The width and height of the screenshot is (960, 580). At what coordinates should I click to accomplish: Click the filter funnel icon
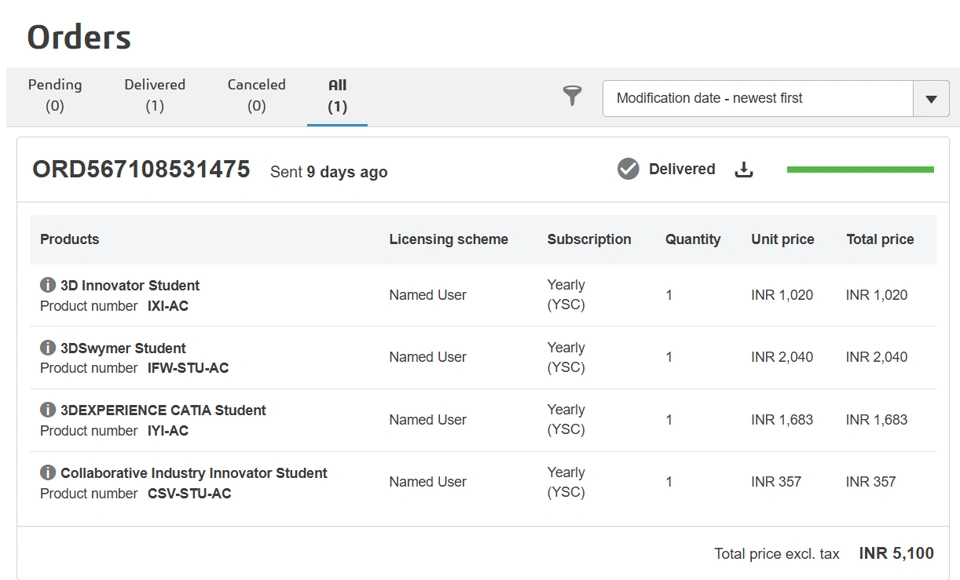pyautogui.click(x=572, y=96)
